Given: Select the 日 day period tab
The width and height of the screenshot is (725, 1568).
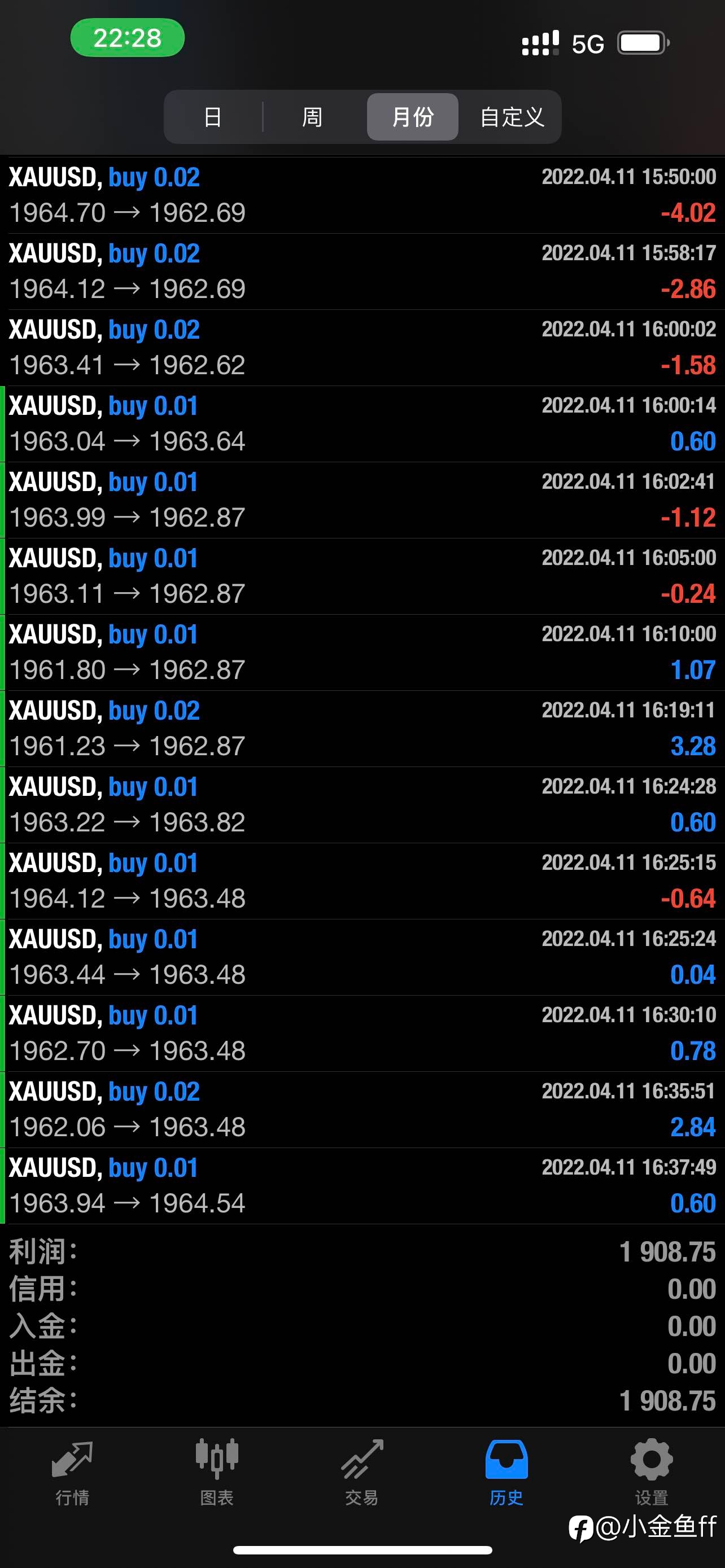Looking at the screenshot, I should (213, 117).
